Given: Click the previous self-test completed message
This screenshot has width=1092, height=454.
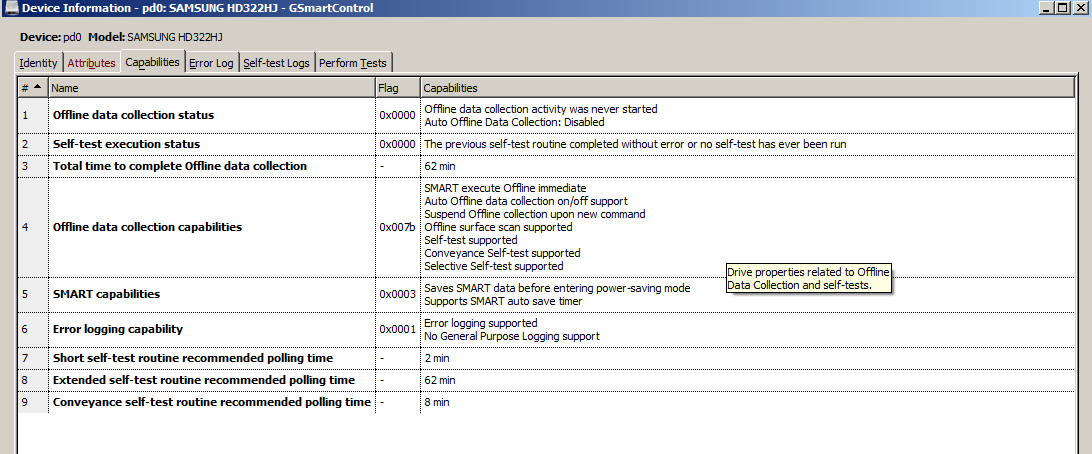Looking at the screenshot, I should (x=635, y=144).
